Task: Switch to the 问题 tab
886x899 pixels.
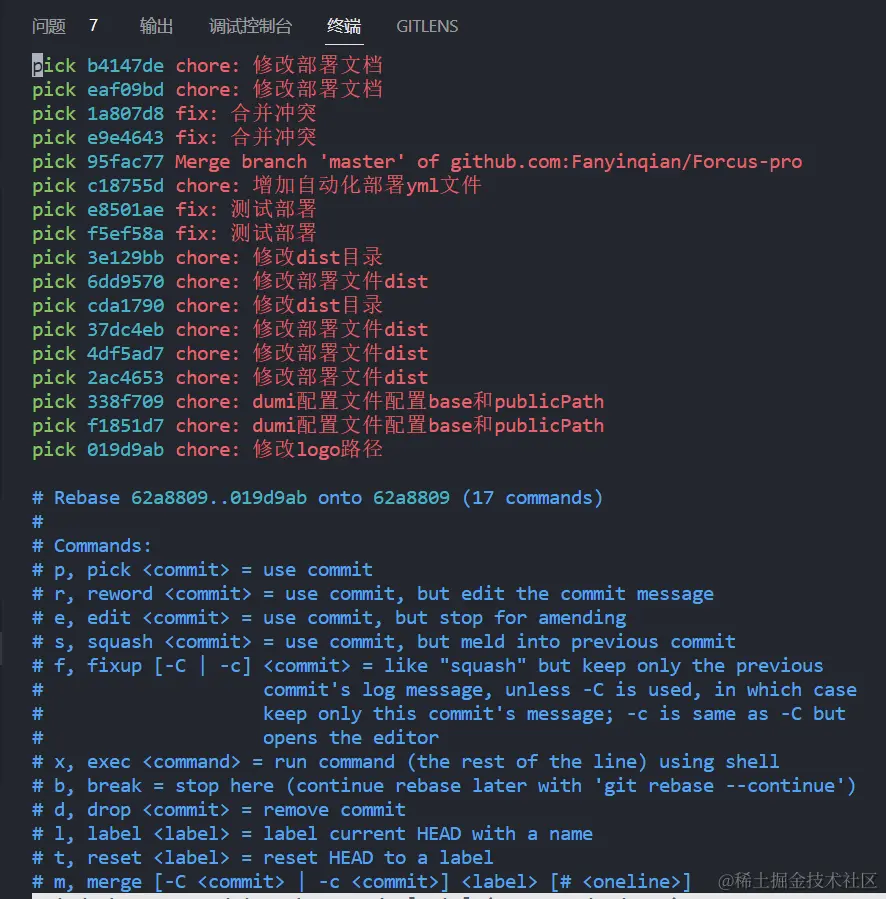Action: [x=49, y=26]
